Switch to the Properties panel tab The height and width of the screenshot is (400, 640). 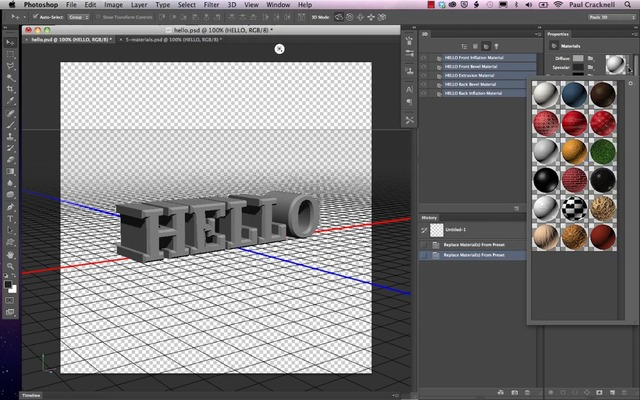point(558,34)
